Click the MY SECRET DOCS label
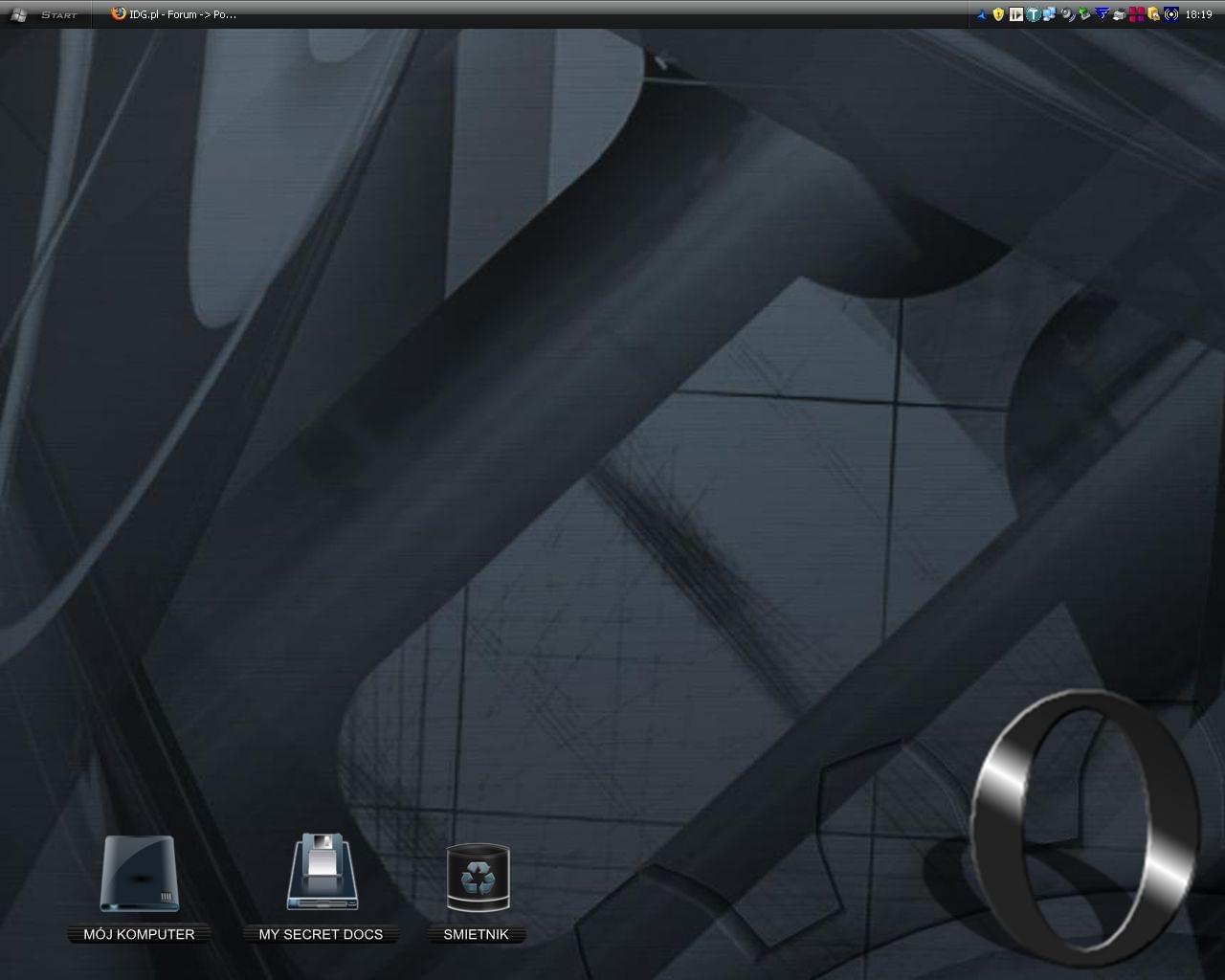The height and width of the screenshot is (980, 1225). (x=321, y=934)
